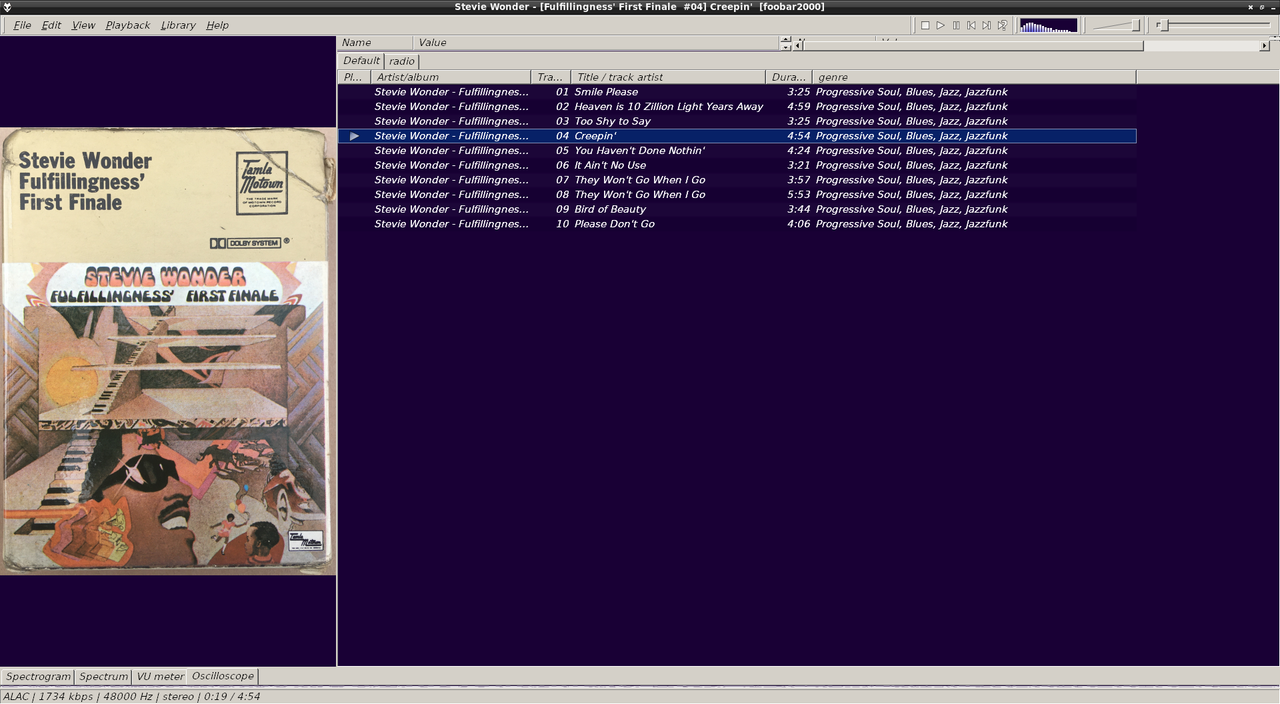
Task: Sort by Track number column header
Action: pos(551,77)
